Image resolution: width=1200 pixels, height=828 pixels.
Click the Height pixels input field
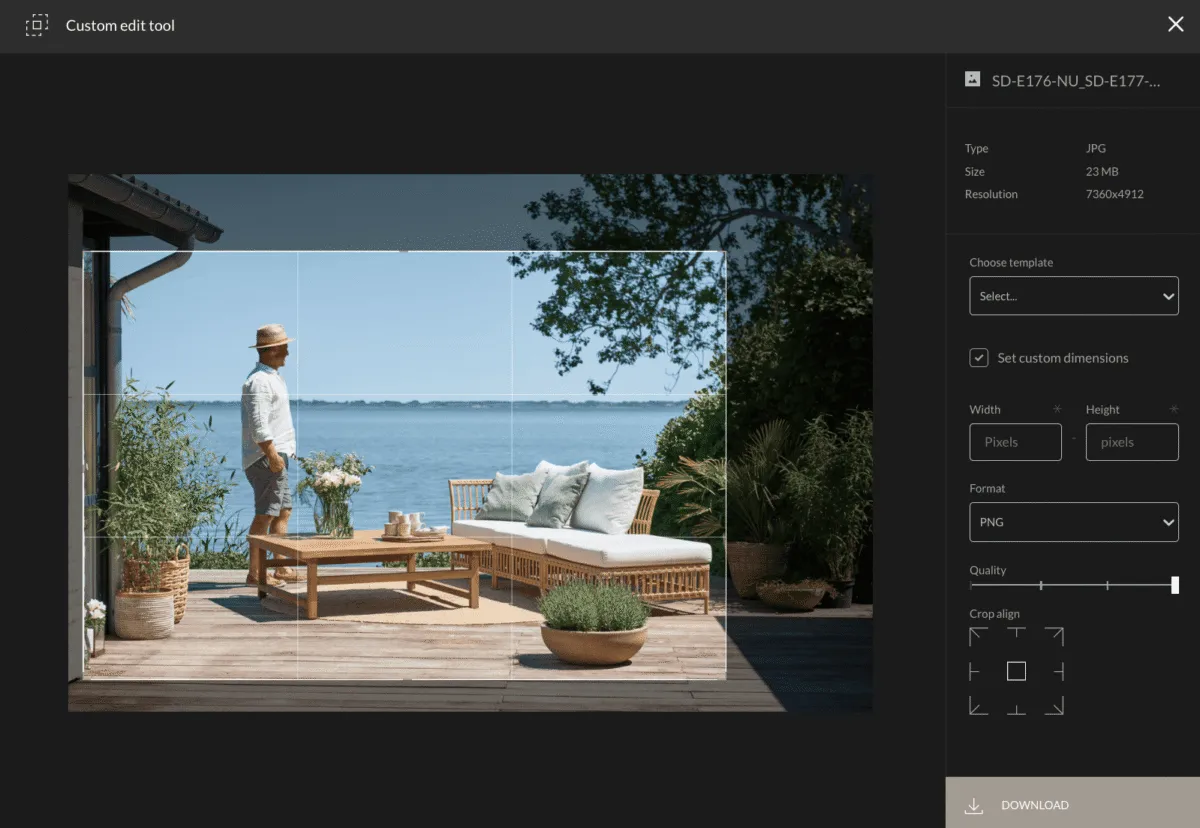[1132, 442]
